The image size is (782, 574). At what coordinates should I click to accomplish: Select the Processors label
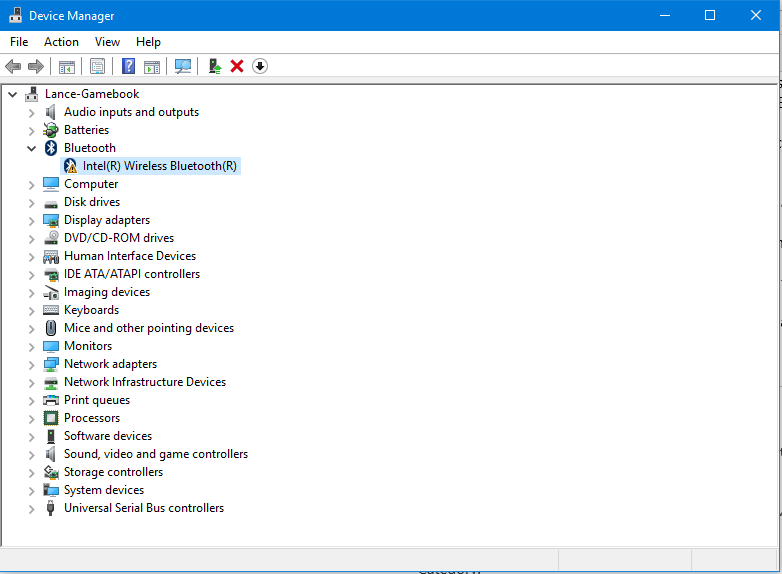point(92,418)
